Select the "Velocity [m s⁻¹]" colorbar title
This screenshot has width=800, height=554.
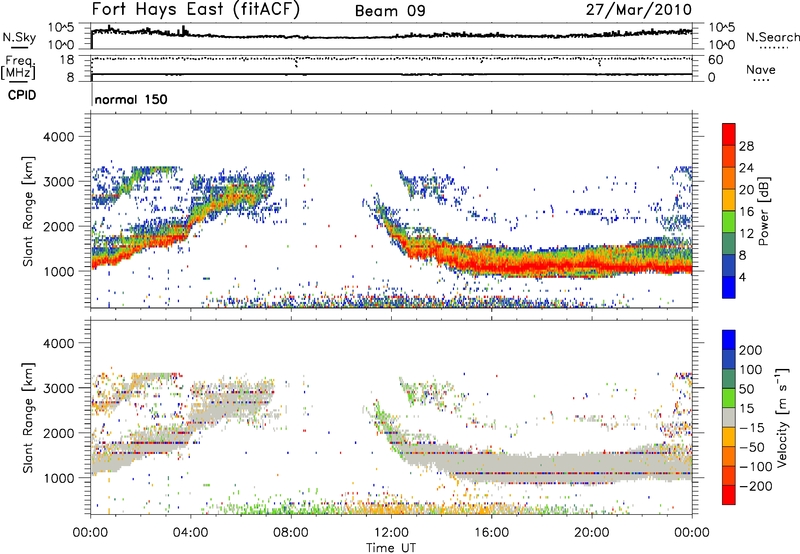pos(782,417)
